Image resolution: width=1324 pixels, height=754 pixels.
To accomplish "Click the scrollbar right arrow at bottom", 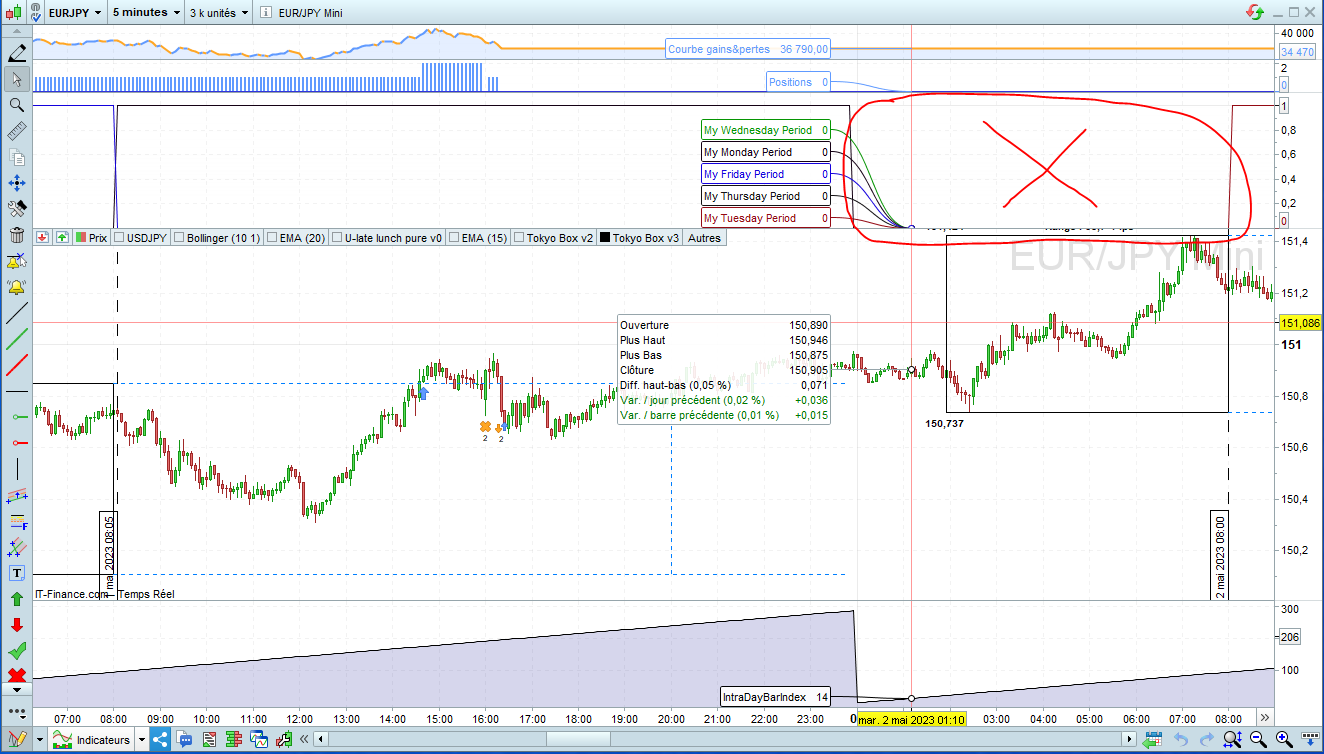I will click(1131, 740).
